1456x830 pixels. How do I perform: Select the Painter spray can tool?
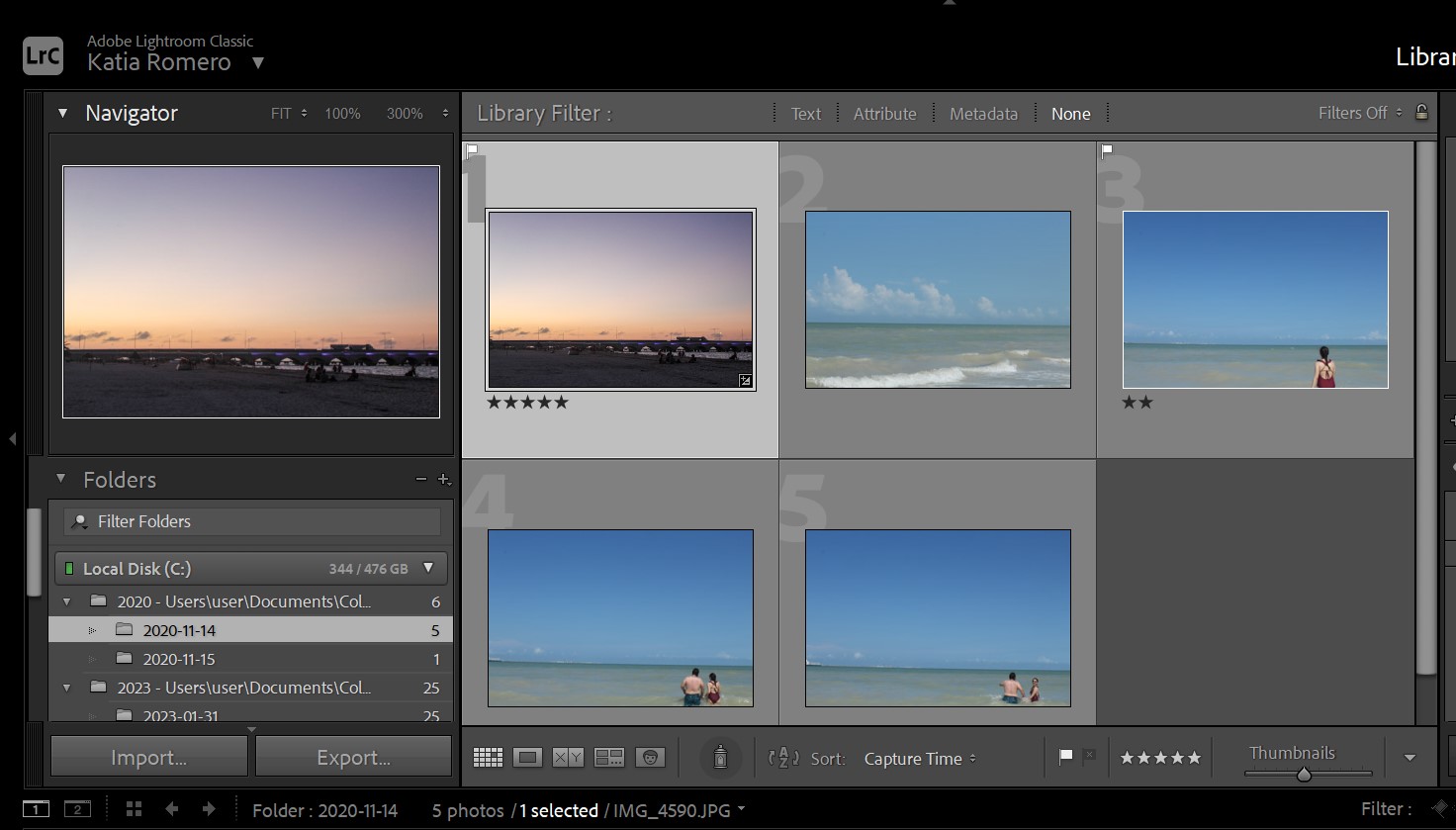tap(720, 758)
